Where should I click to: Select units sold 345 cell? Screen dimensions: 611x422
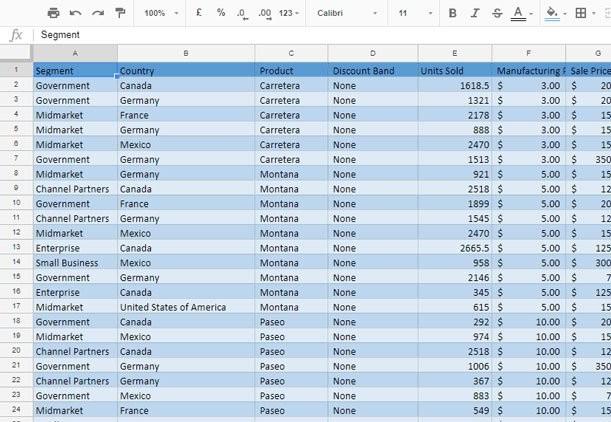pos(455,292)
